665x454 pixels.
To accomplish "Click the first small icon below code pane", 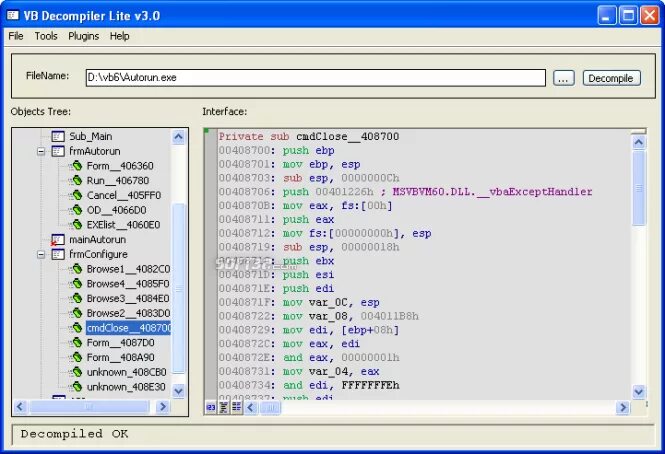I will 211,408.
